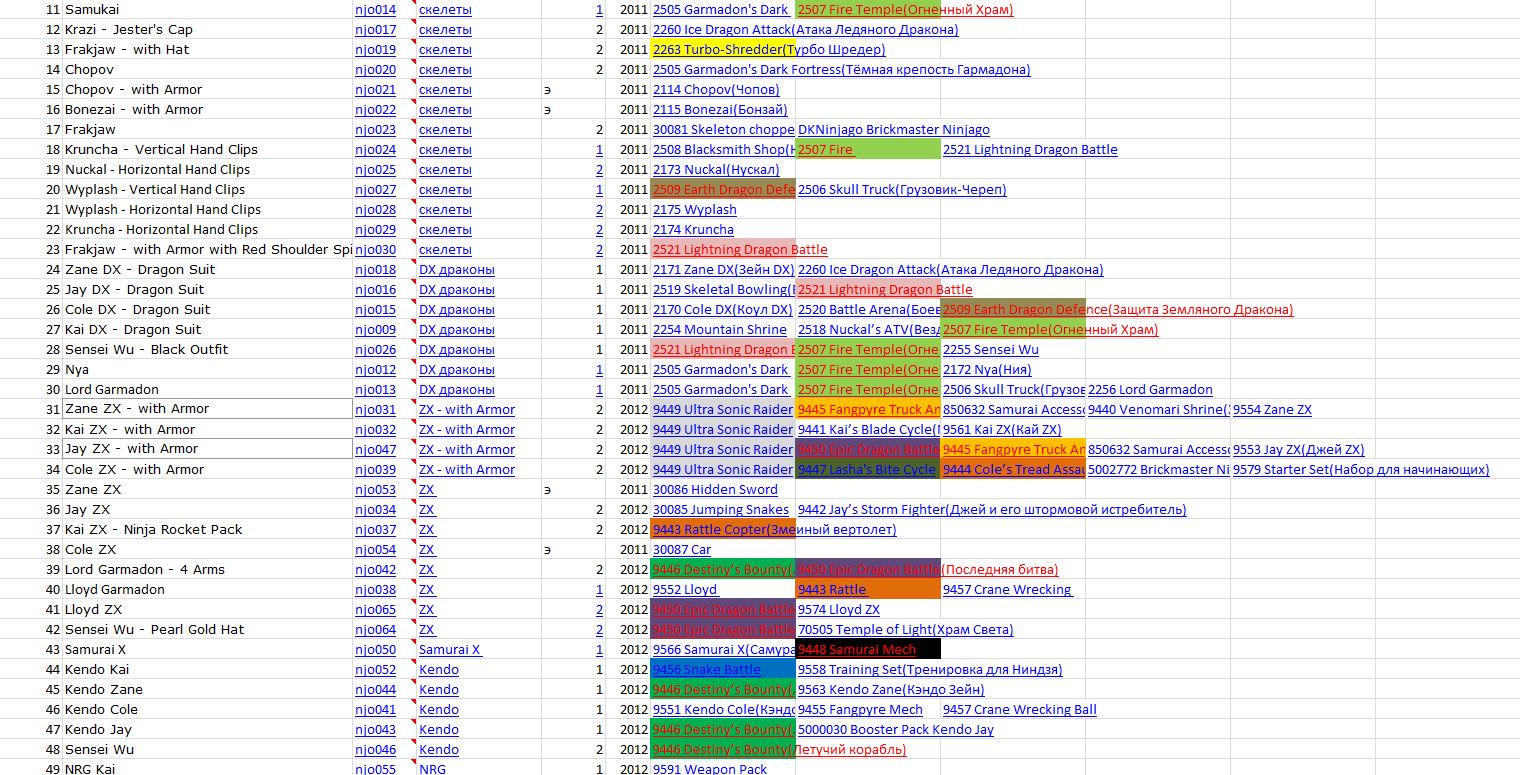Open the 9579 Starter Set link

[x=1361, y=470]
